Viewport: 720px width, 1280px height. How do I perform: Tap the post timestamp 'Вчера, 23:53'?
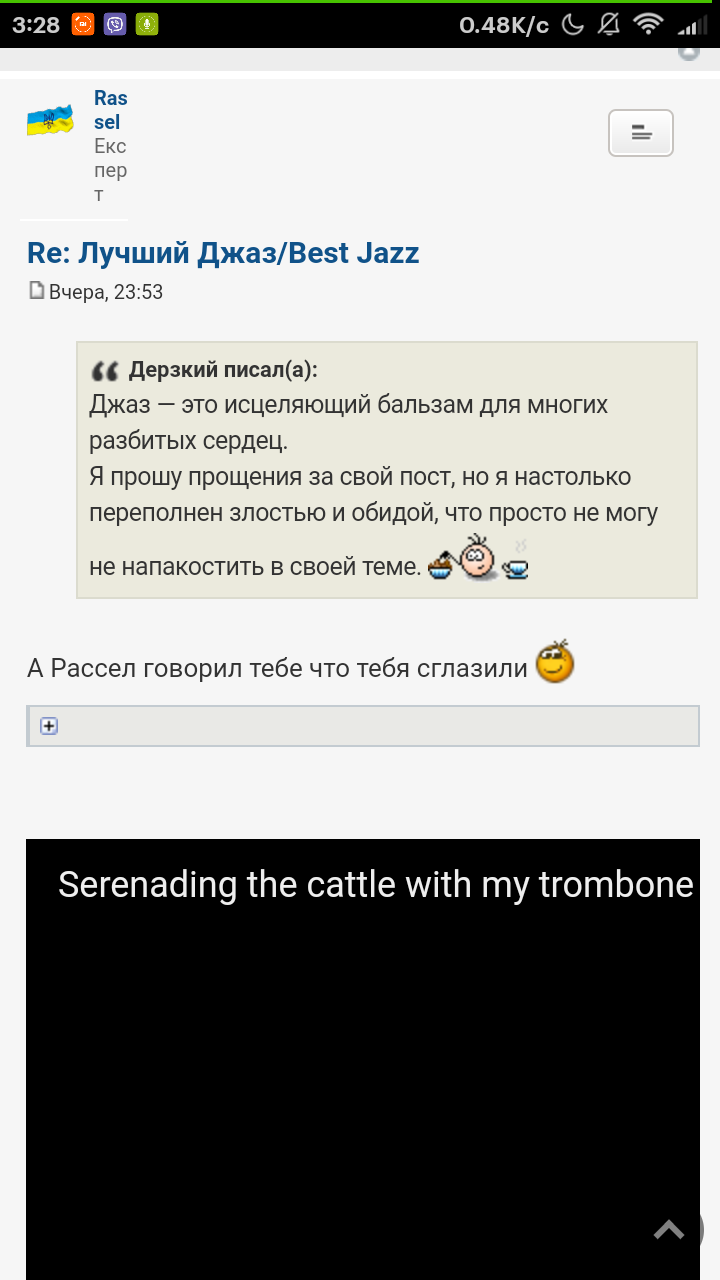(106, 292)
